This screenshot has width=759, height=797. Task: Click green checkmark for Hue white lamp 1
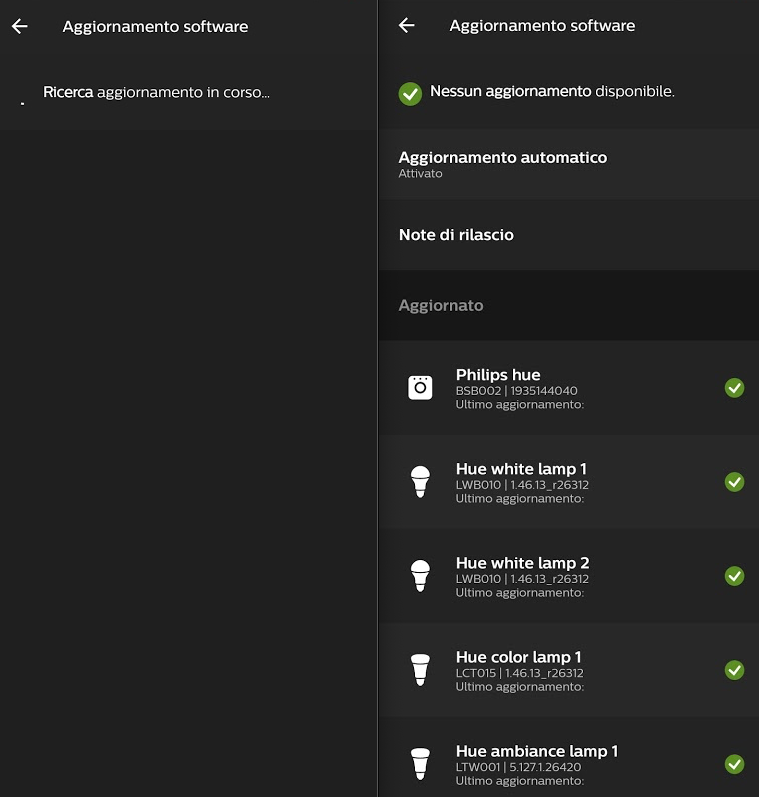click(734, 482)
